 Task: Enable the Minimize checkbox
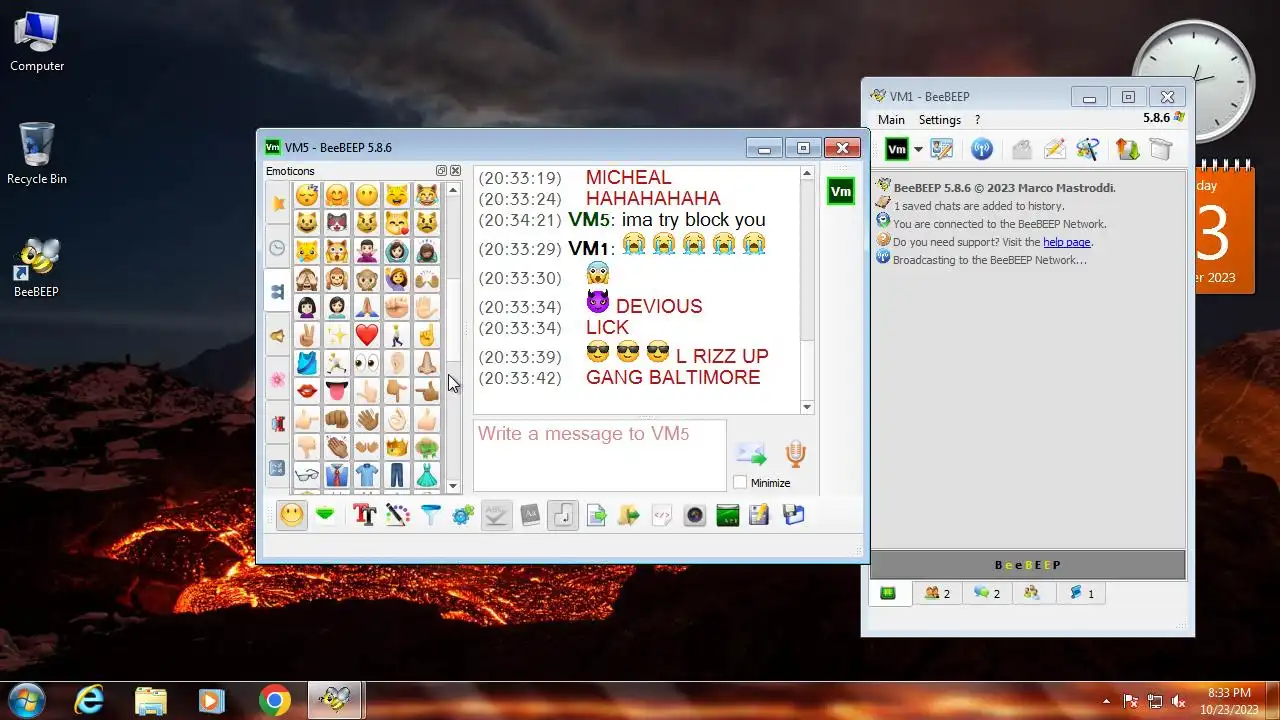point(740,483)
